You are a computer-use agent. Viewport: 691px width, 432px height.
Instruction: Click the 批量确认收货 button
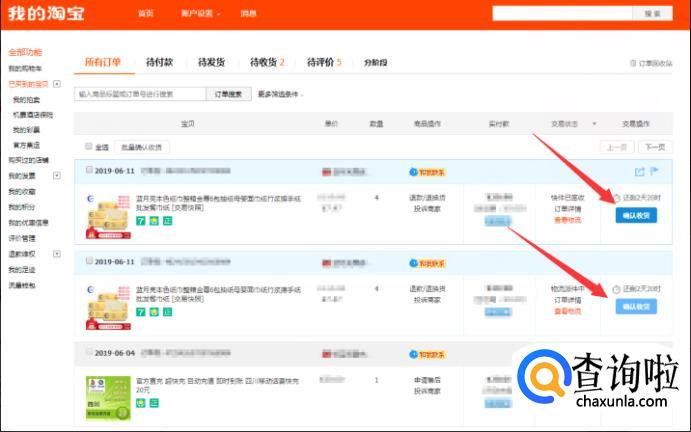tap(141, 147)
